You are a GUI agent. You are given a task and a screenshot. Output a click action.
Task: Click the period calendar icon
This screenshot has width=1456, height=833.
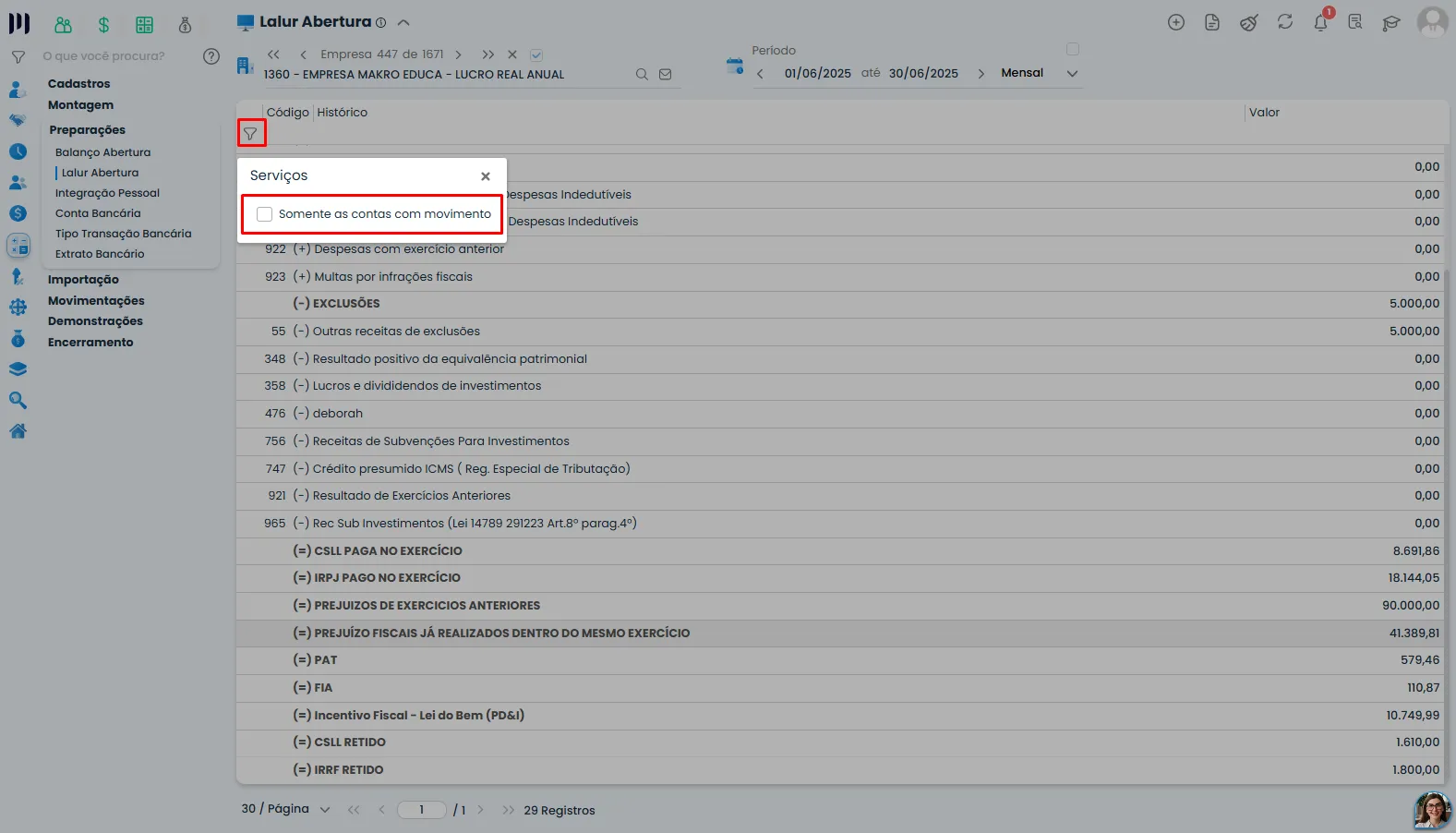pos(735,66)
